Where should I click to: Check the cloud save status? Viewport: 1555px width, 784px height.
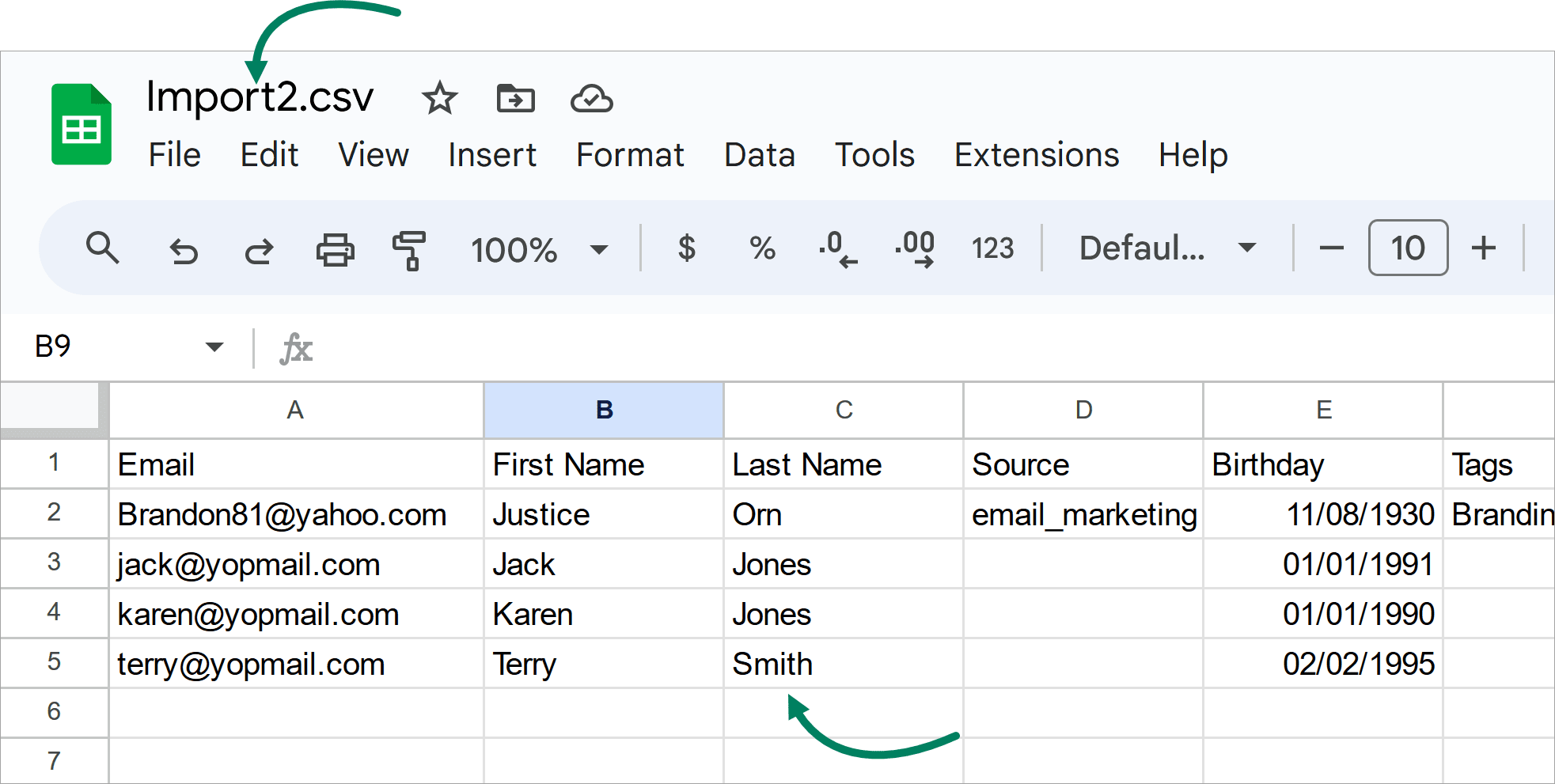point(592,99)
